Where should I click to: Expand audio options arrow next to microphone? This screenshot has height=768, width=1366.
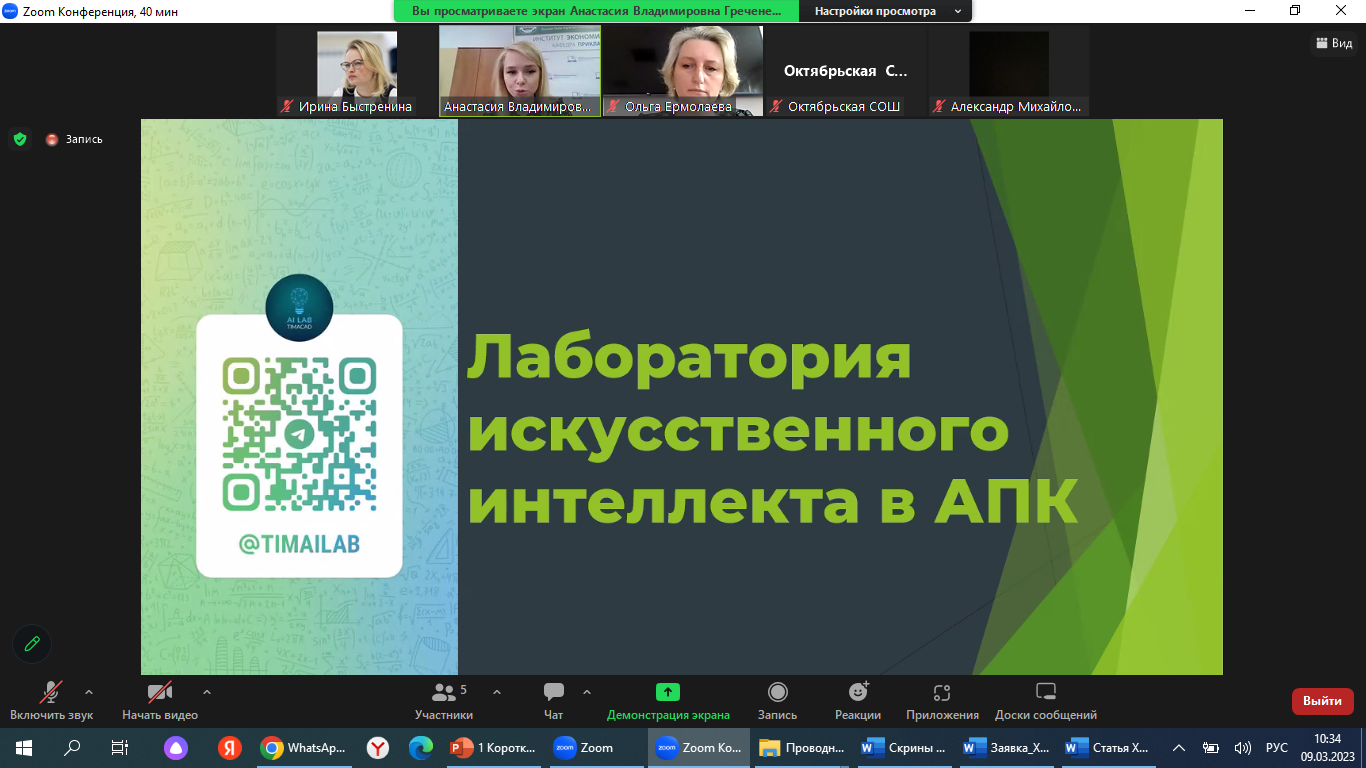89,692
